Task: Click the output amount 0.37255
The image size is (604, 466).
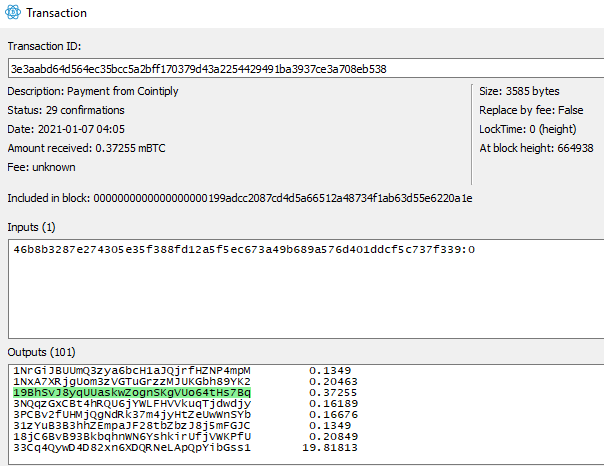Action: click(333, 392)
